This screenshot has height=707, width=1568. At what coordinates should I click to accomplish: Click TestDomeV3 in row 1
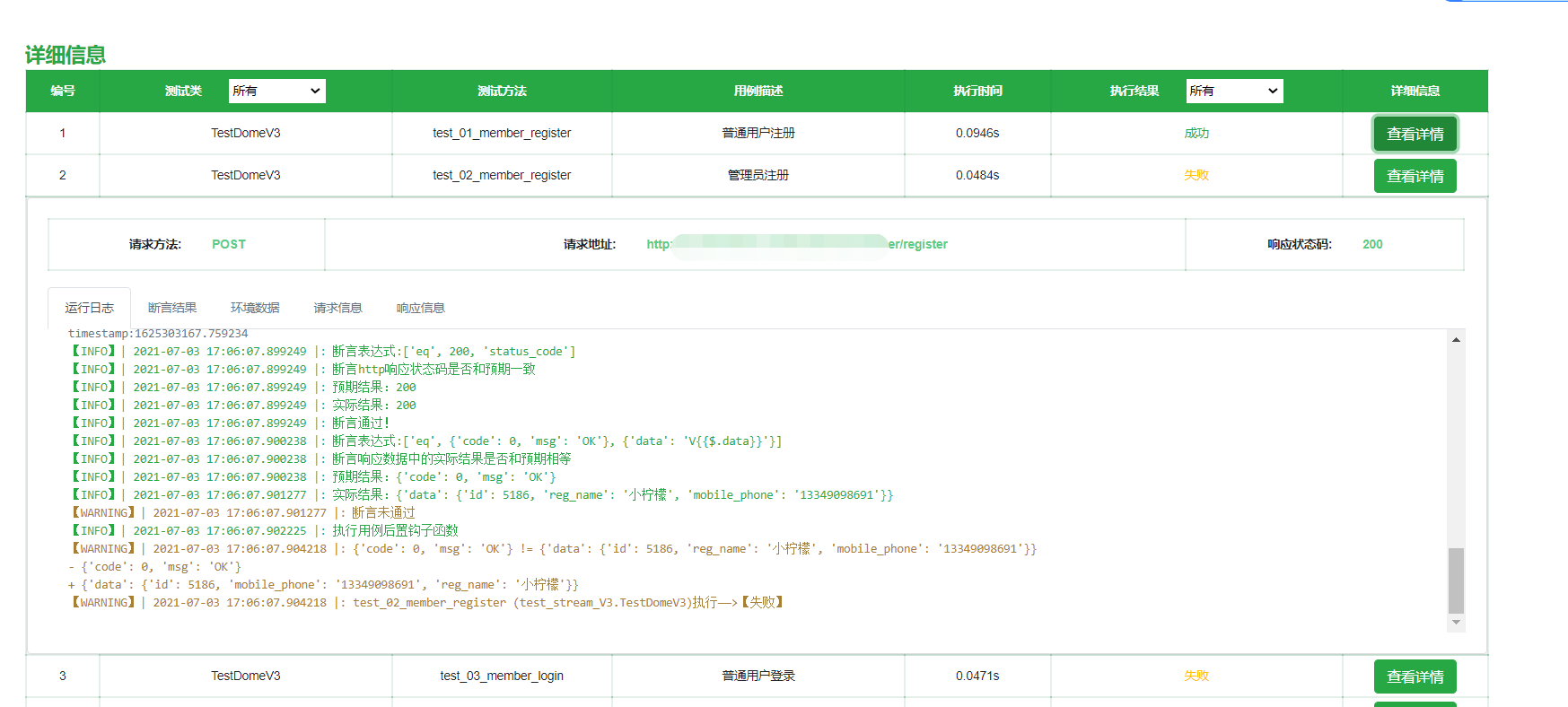pyautogui.click(x=246, y=133)
